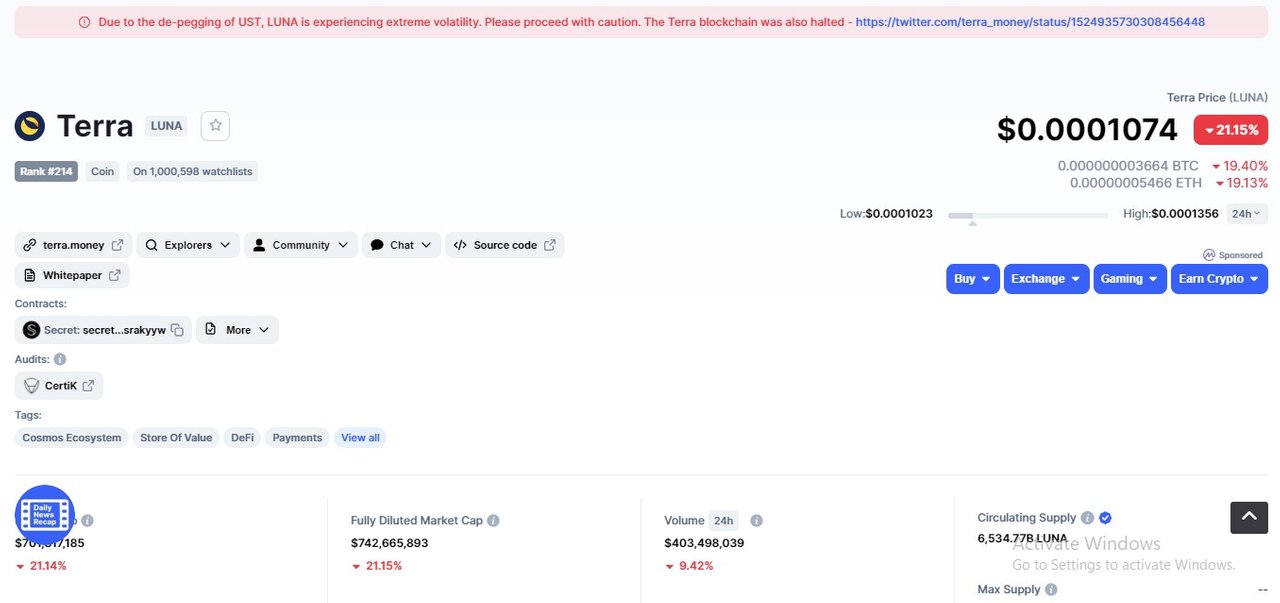Open the Earn Crypto dropdown button
1280x603 pixels.
coord(1219,279)
